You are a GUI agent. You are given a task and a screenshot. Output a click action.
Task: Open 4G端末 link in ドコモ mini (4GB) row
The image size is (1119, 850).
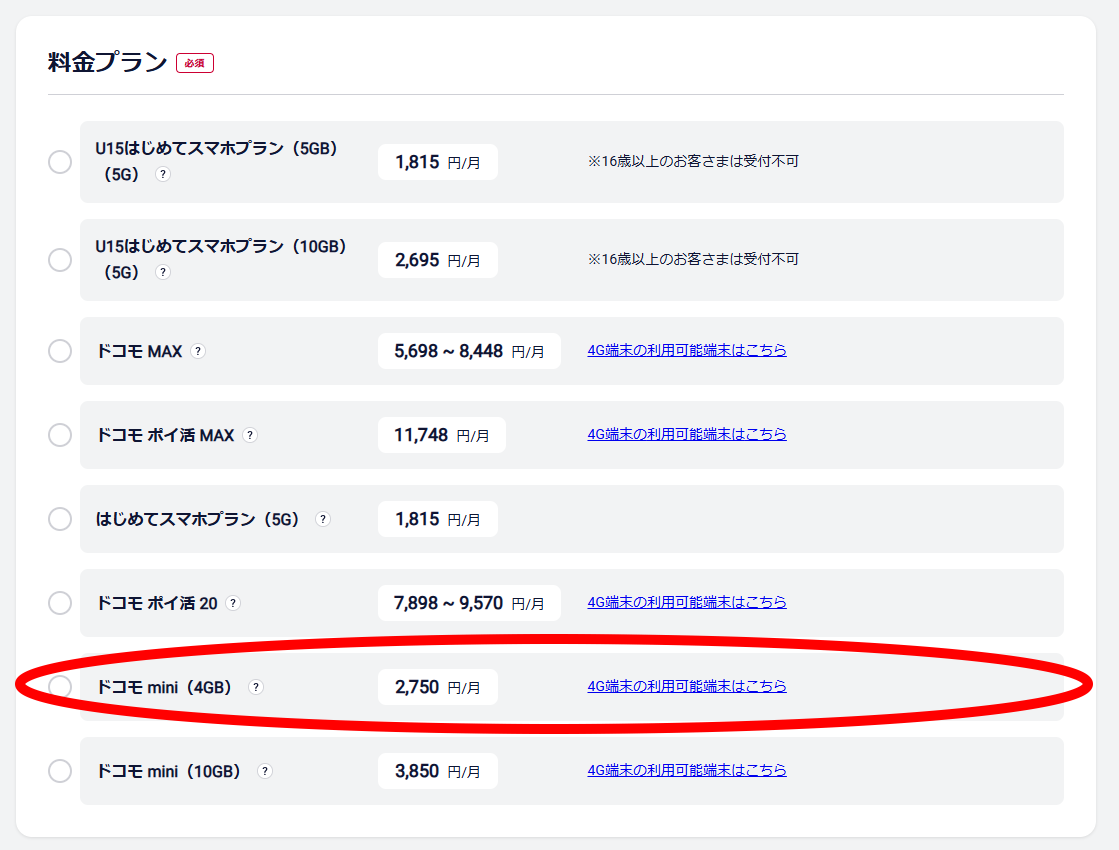687,687
